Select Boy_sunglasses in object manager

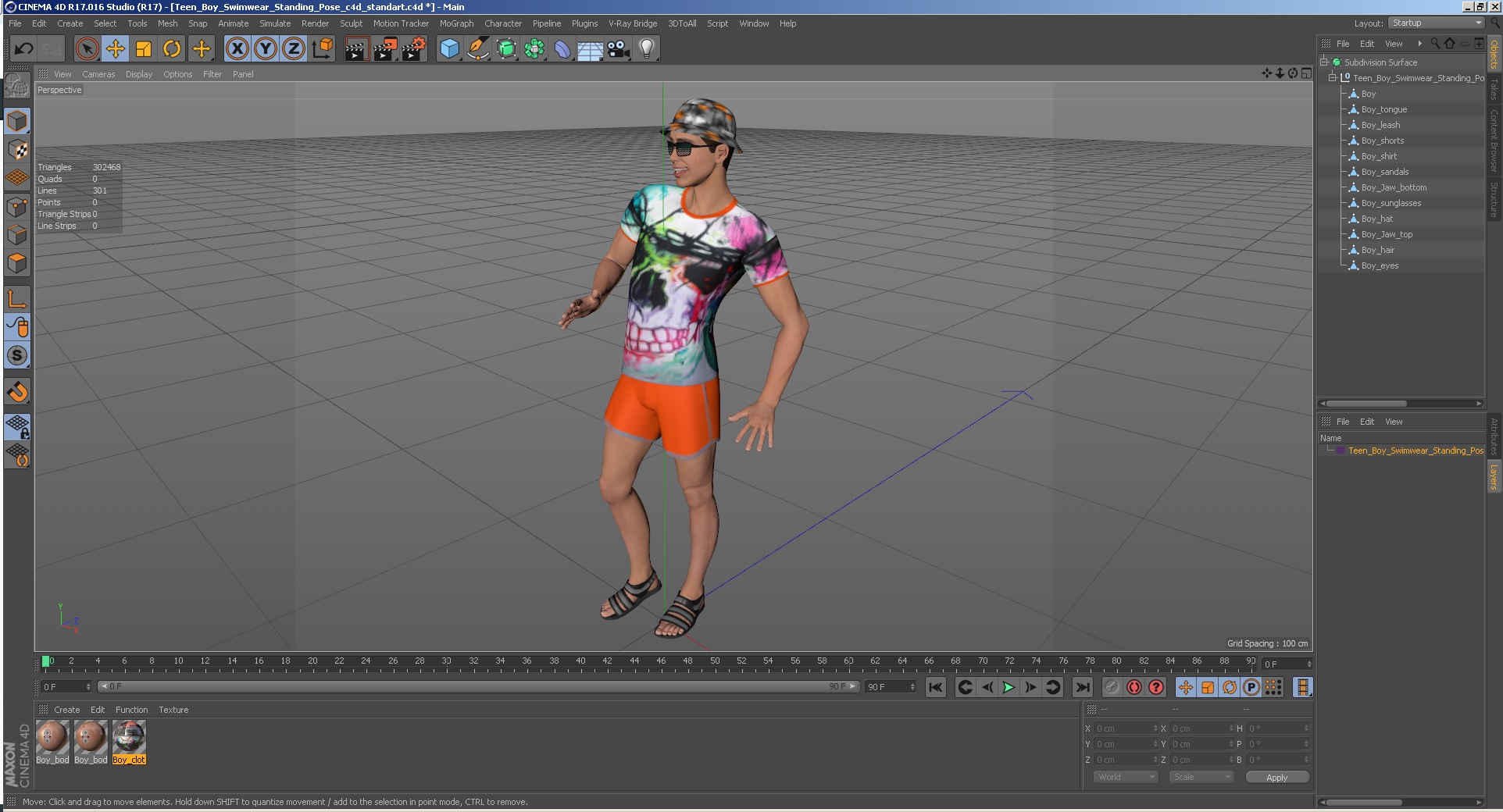pyautogui.click(x=1391, y=203)
